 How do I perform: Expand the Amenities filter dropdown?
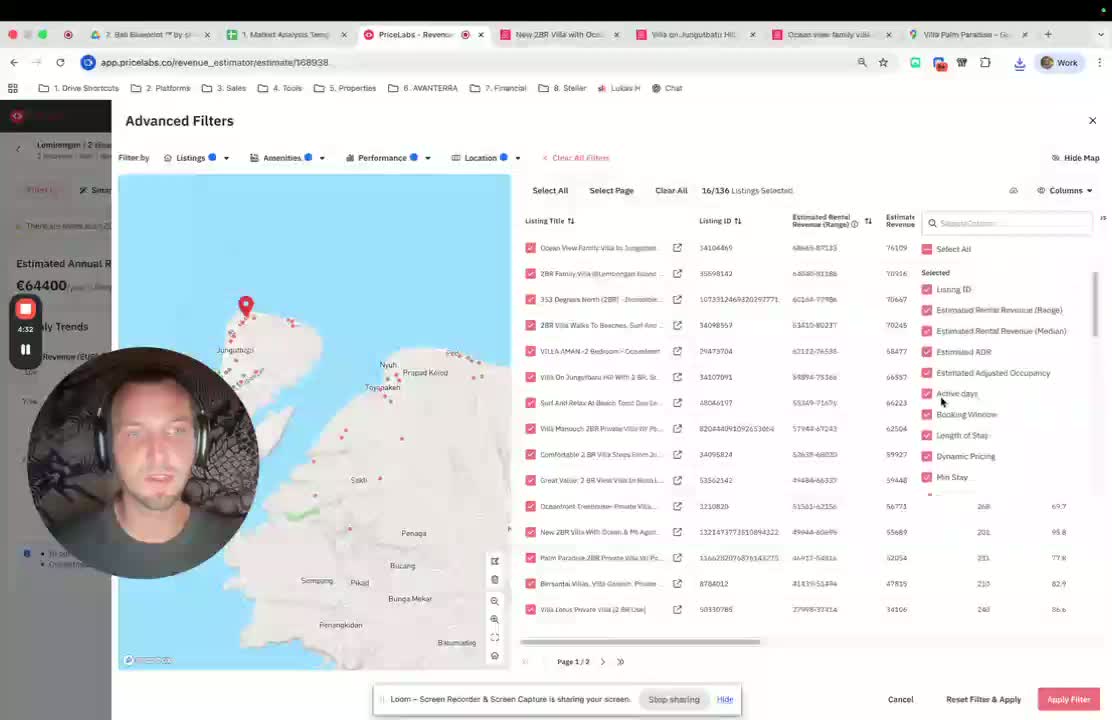(x=287, y=158)
